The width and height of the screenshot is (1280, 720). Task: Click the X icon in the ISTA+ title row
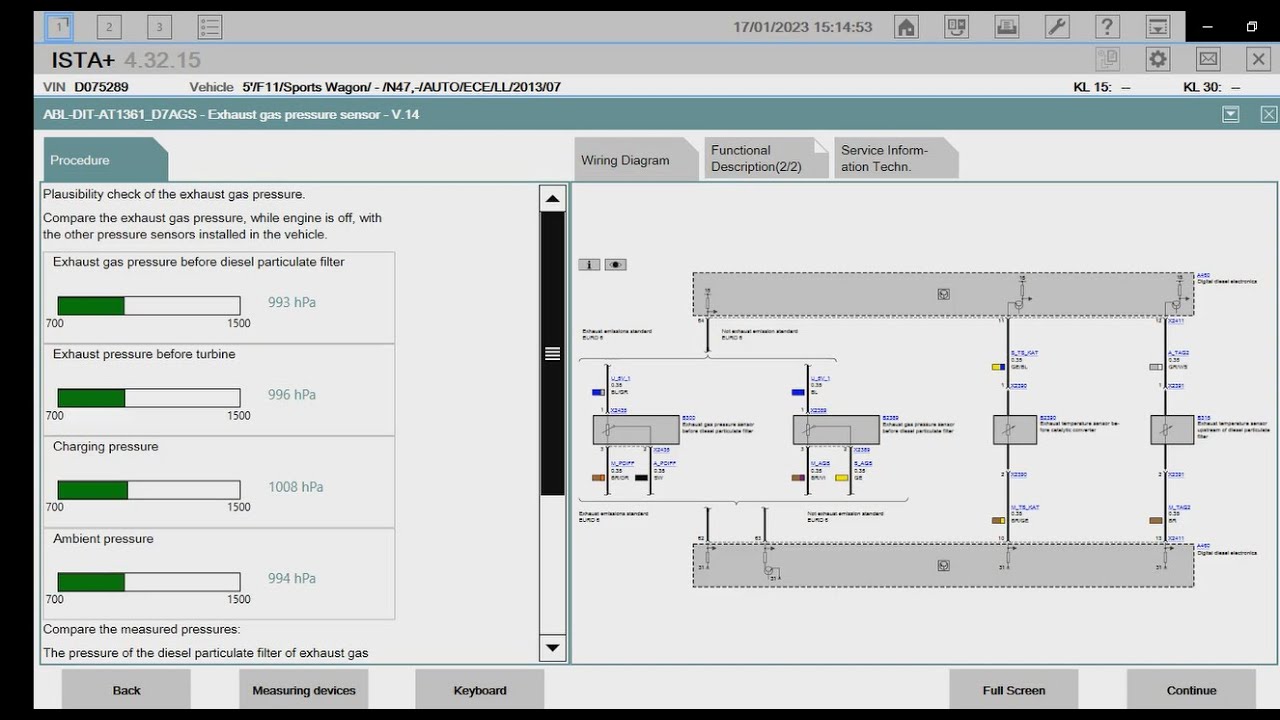[1258, 59]
